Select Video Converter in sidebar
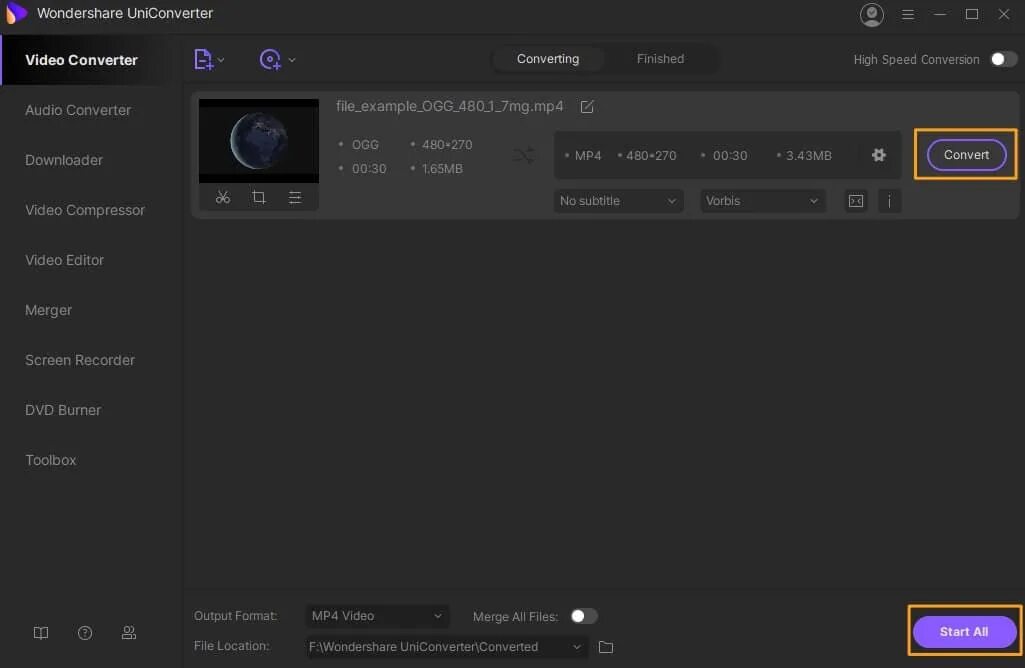 [81, 60]
